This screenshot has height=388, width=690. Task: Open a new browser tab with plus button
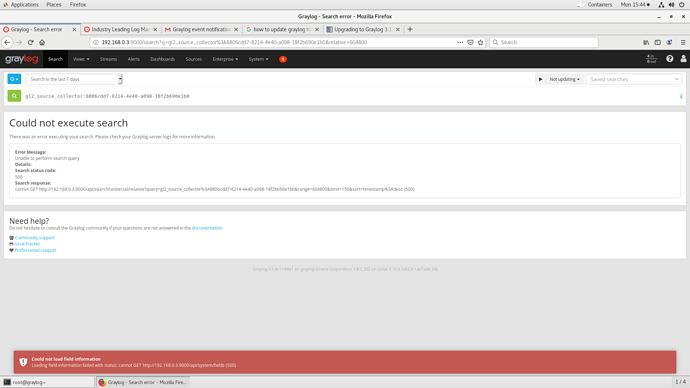click(410, 29)
